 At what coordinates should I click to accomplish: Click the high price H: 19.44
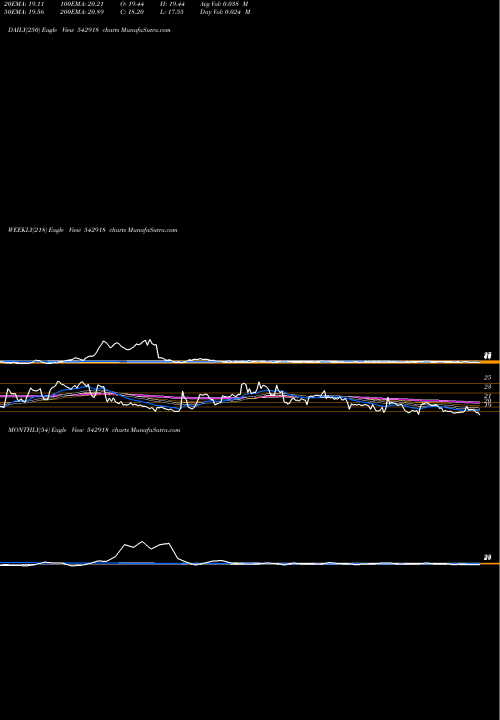pyautogui.click(x=172, y=4)
